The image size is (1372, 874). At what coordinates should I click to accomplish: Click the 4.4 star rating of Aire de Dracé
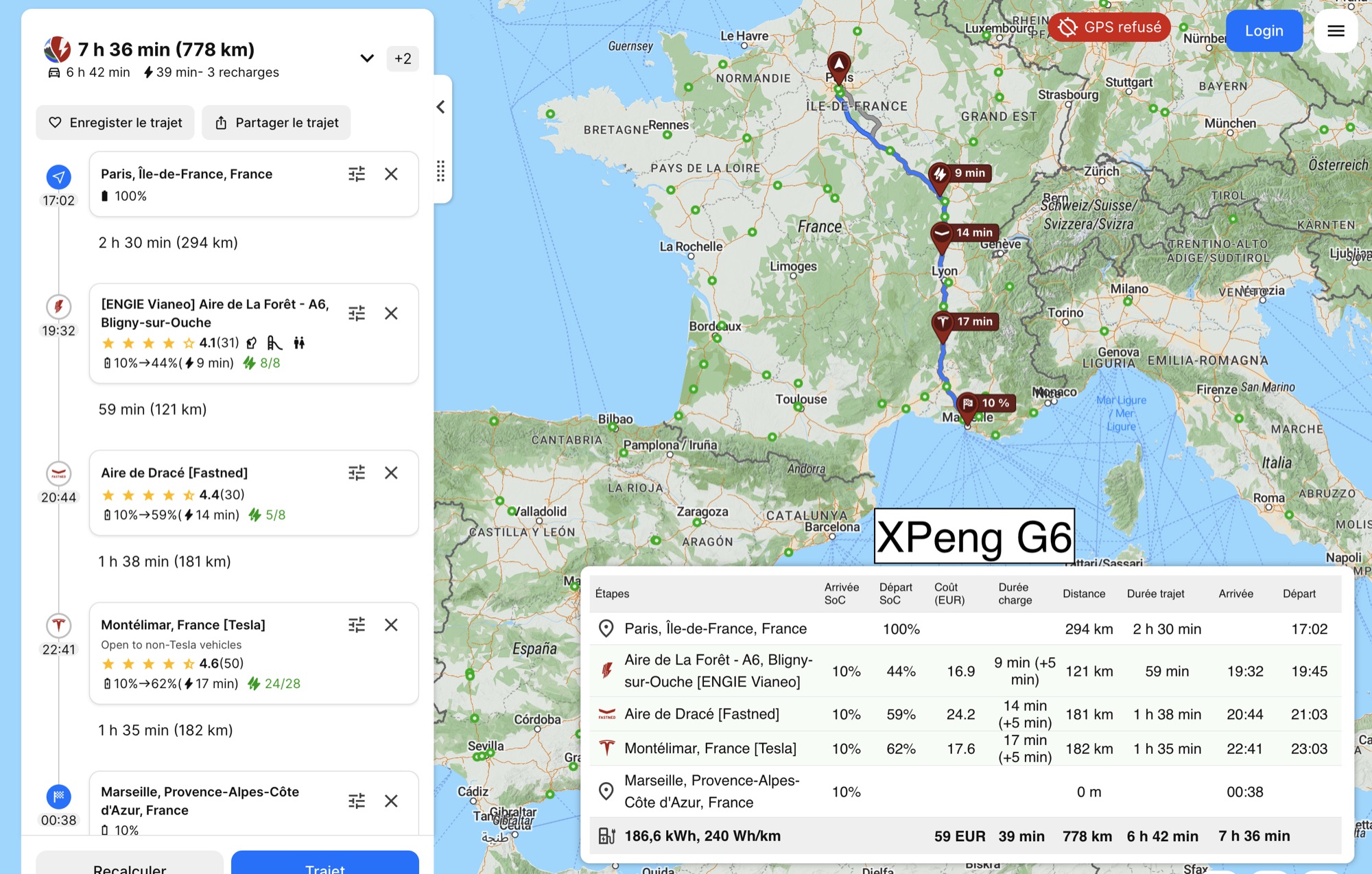[x=173, y=495]
